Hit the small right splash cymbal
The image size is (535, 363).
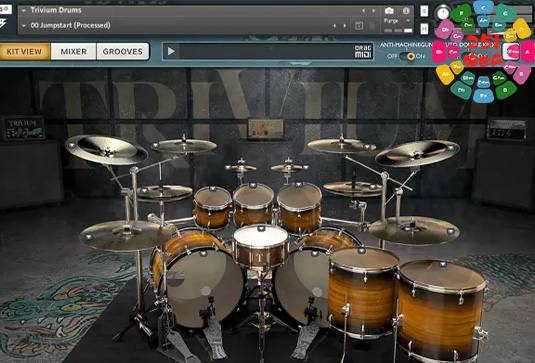[289, 168]
